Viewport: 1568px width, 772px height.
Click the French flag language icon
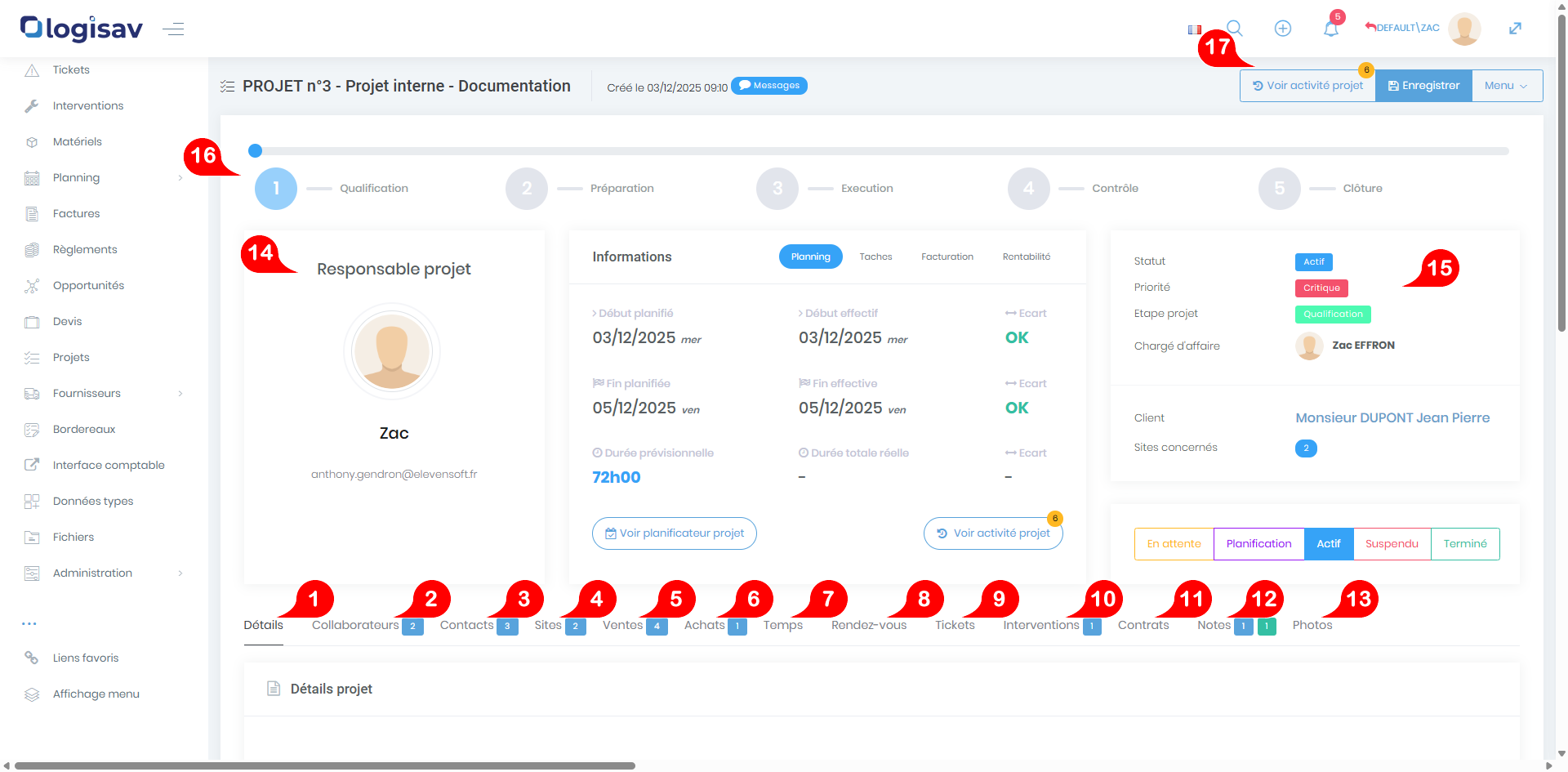[x=1195, y=29]
